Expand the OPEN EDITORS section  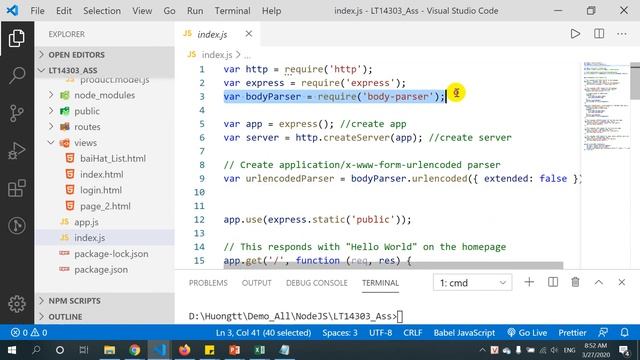(105, 54)
